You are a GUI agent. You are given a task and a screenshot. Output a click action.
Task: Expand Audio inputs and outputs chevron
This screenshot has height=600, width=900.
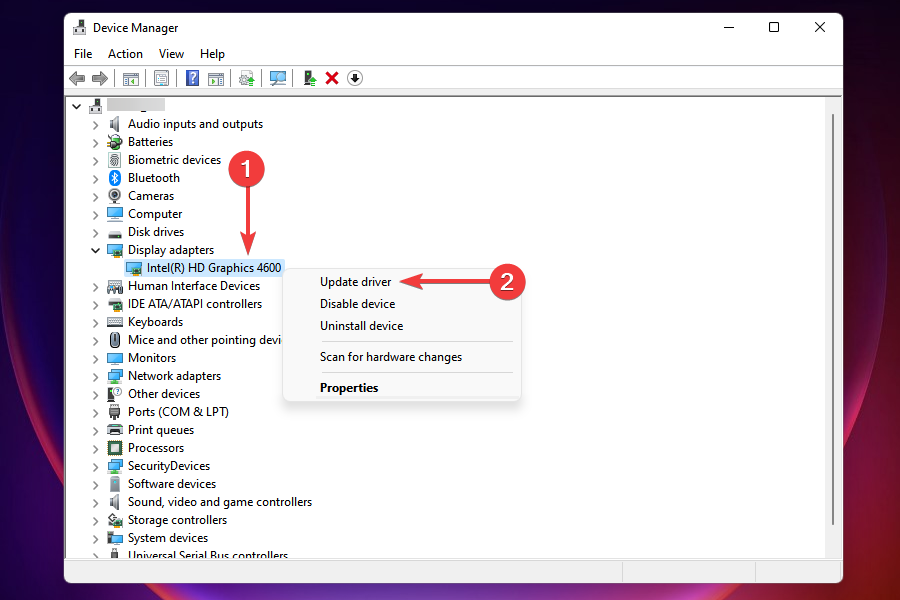95,125
